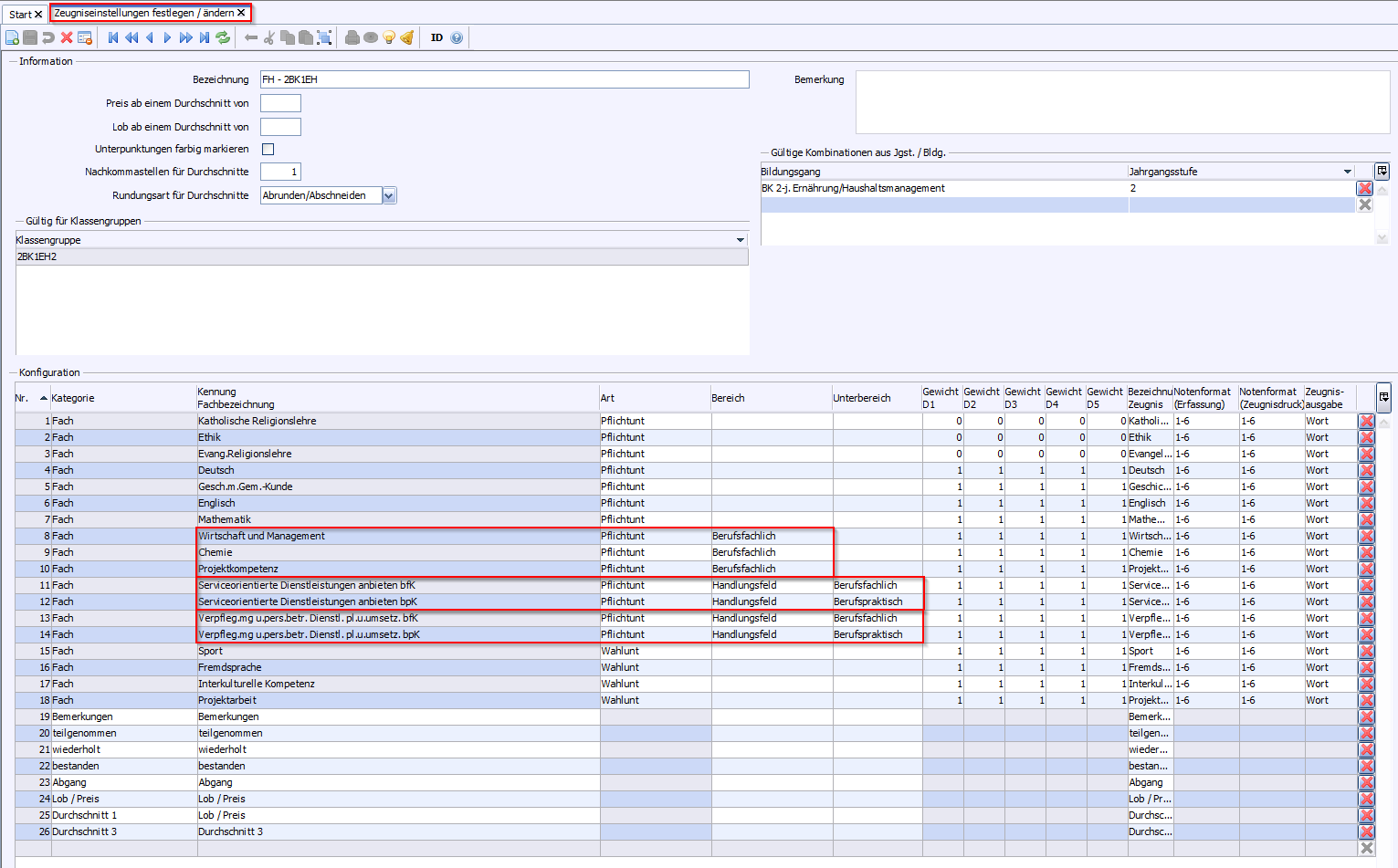Click 'Berufspraktisch' Unterbereich in row 12
The height and width of the screenshot is (868, 1398).
pyautogui.click(x=877, y=601)
